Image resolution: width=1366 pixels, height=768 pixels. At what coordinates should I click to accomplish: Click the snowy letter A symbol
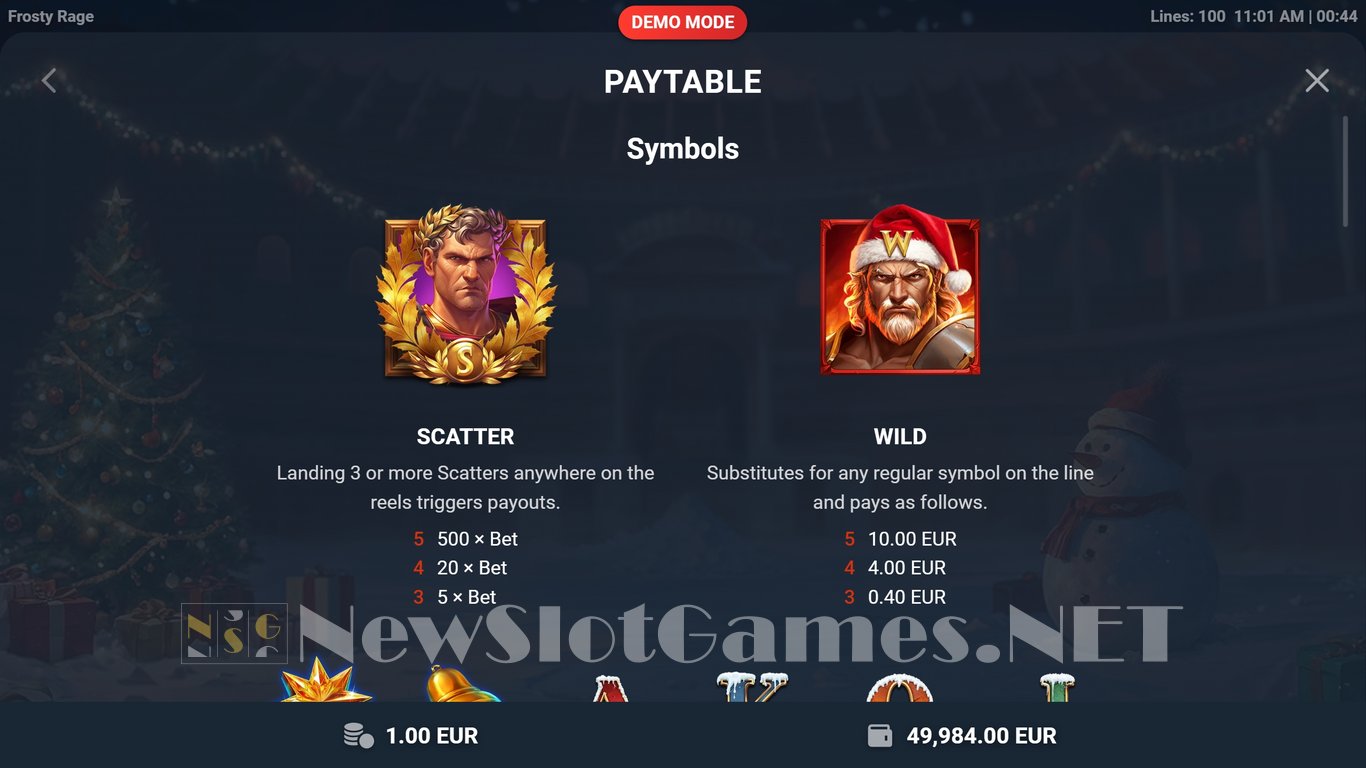click(610, 688)
